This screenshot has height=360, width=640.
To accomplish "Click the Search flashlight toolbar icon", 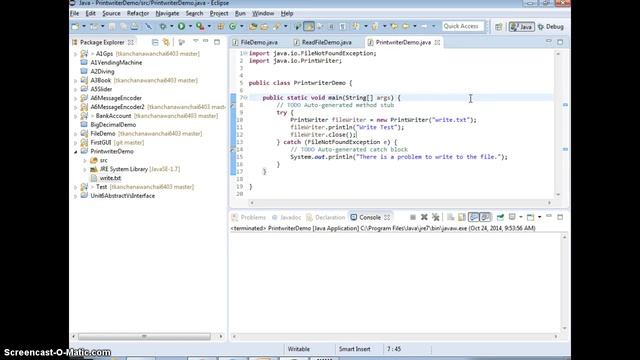I will [277, 27].
